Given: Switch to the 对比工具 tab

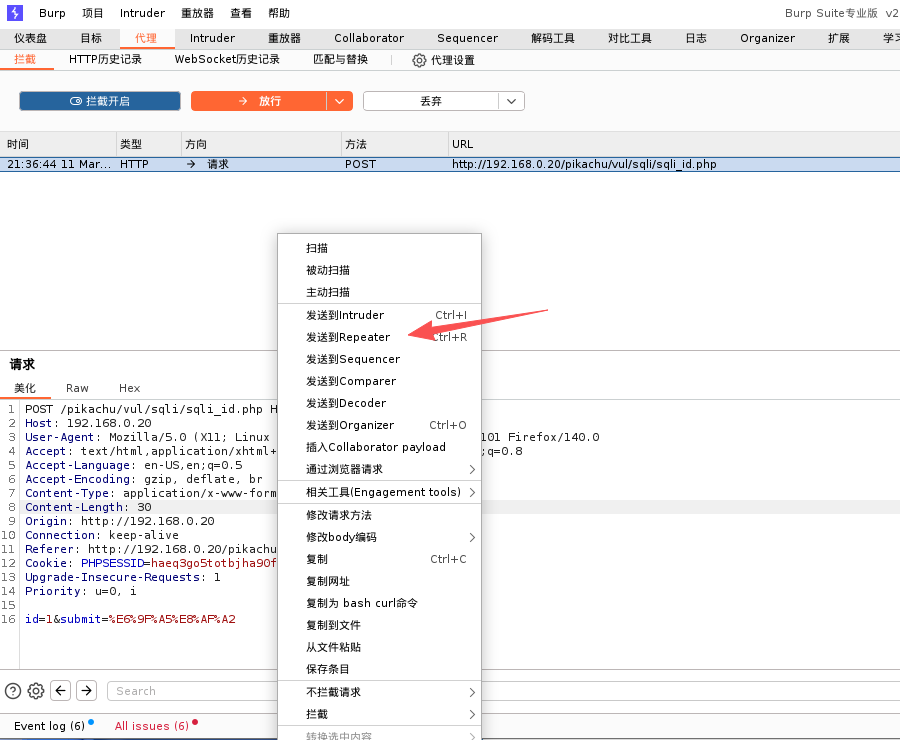Looking at the screenshot, I should 630,38.
